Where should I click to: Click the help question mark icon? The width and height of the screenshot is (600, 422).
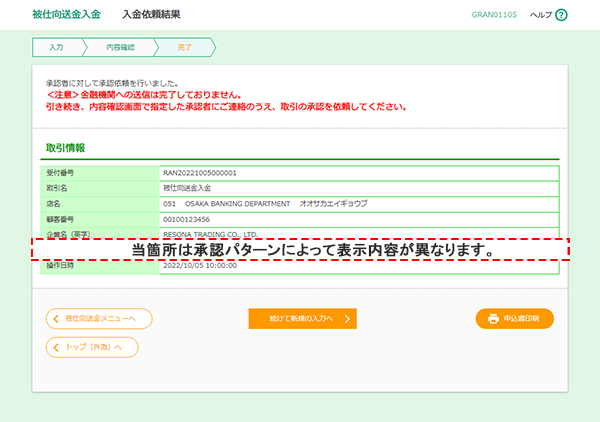[561, 15]
